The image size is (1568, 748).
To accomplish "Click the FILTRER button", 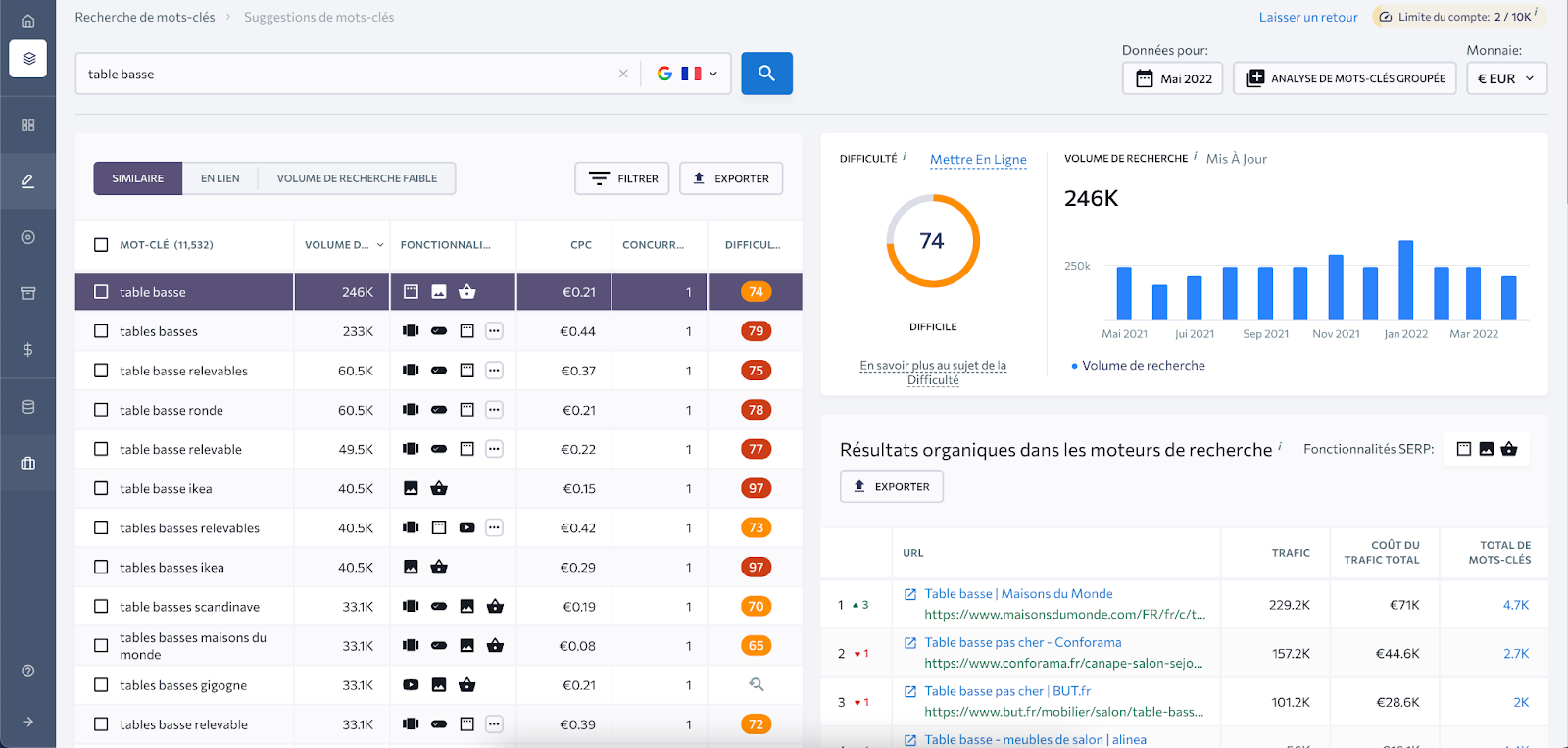I will click(x=622, y=178).
